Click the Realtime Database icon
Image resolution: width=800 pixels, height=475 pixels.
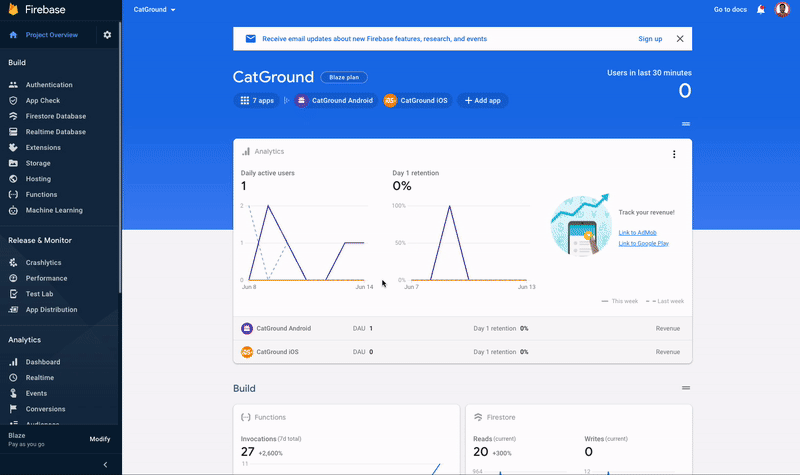(x=13, y=132)
